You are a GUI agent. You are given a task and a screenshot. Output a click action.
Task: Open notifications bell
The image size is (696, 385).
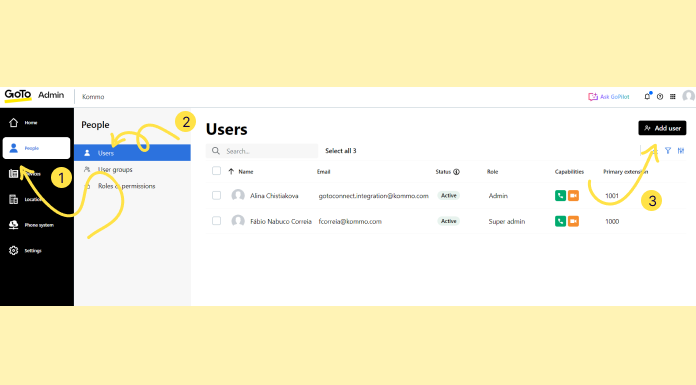pyautogui.click(x=647, y=96)
